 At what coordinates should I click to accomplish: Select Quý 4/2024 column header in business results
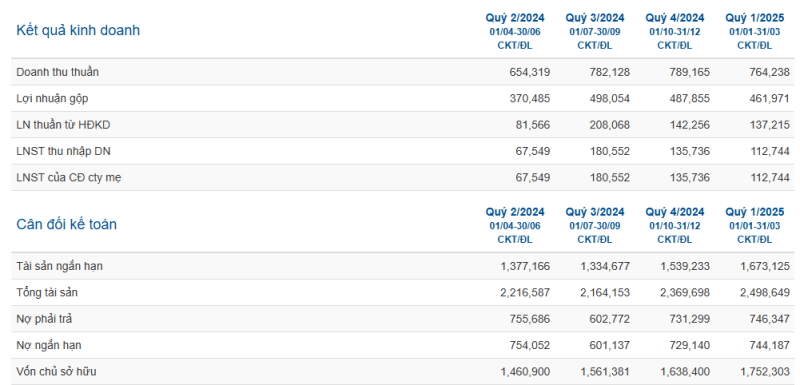pyautogui.click(x=674, y=18)
